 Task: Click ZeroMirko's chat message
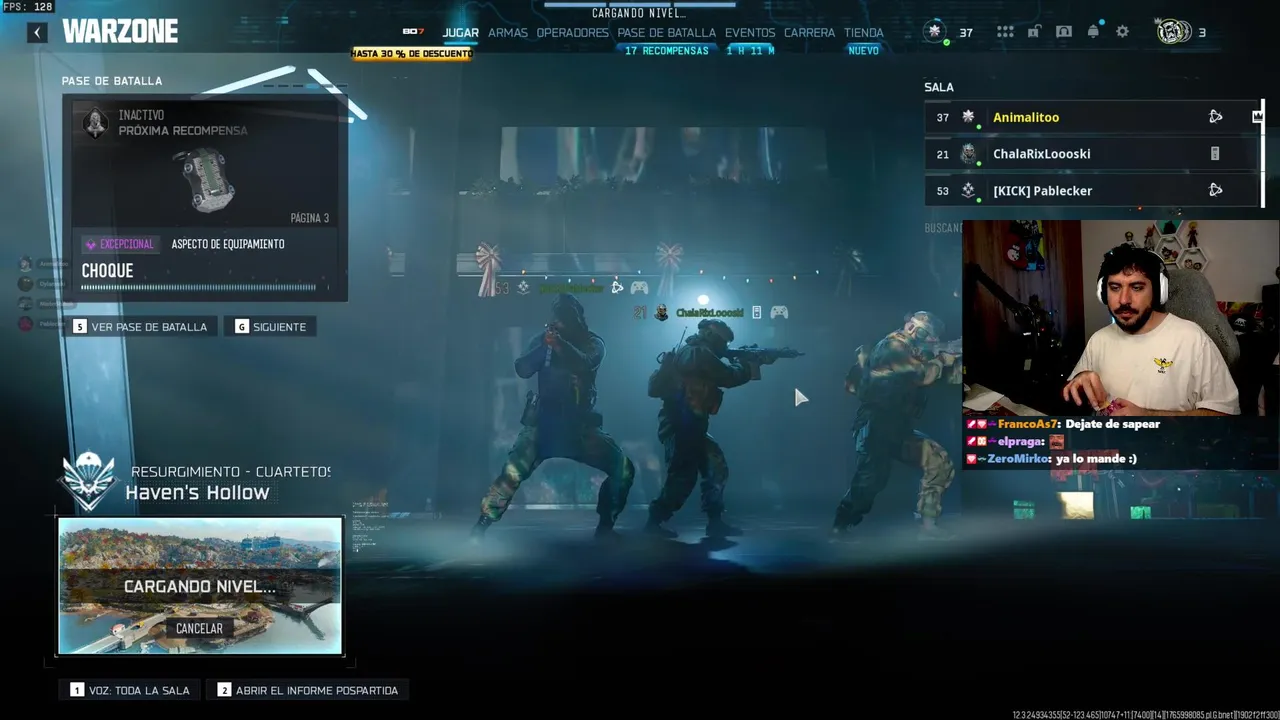pos(1051,459)
